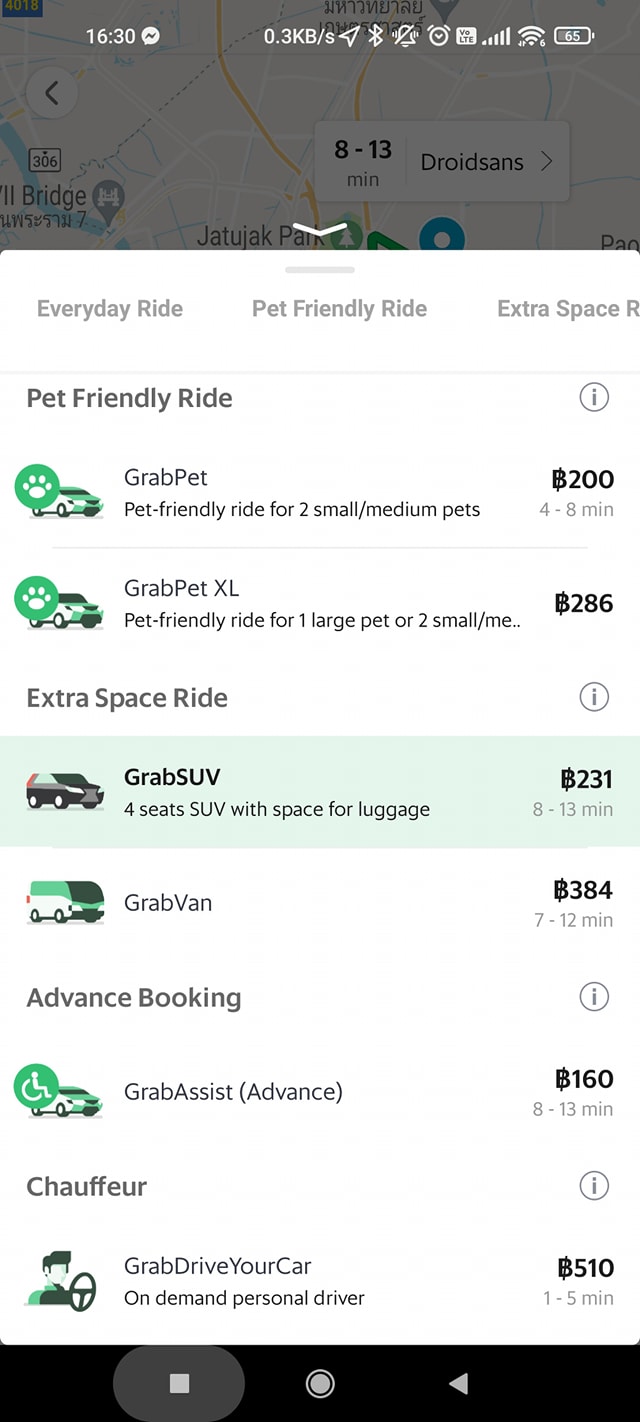The height and width of the screenshot is (1422, 640).
Task: Select the GrabSUV ride option
Action: pyautogui.click(x=320, y=793)
